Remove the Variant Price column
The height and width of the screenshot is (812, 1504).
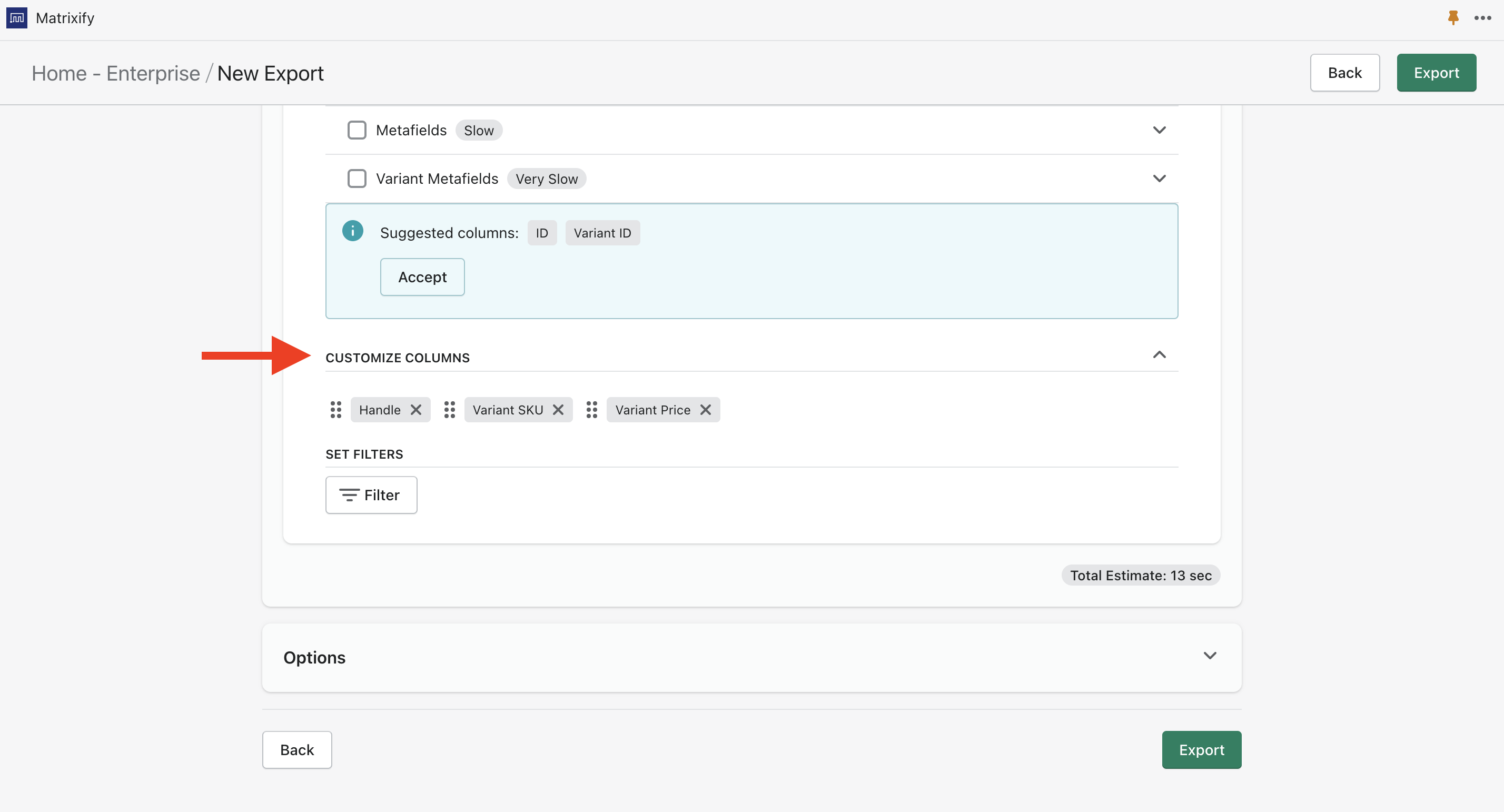point(705,410)
